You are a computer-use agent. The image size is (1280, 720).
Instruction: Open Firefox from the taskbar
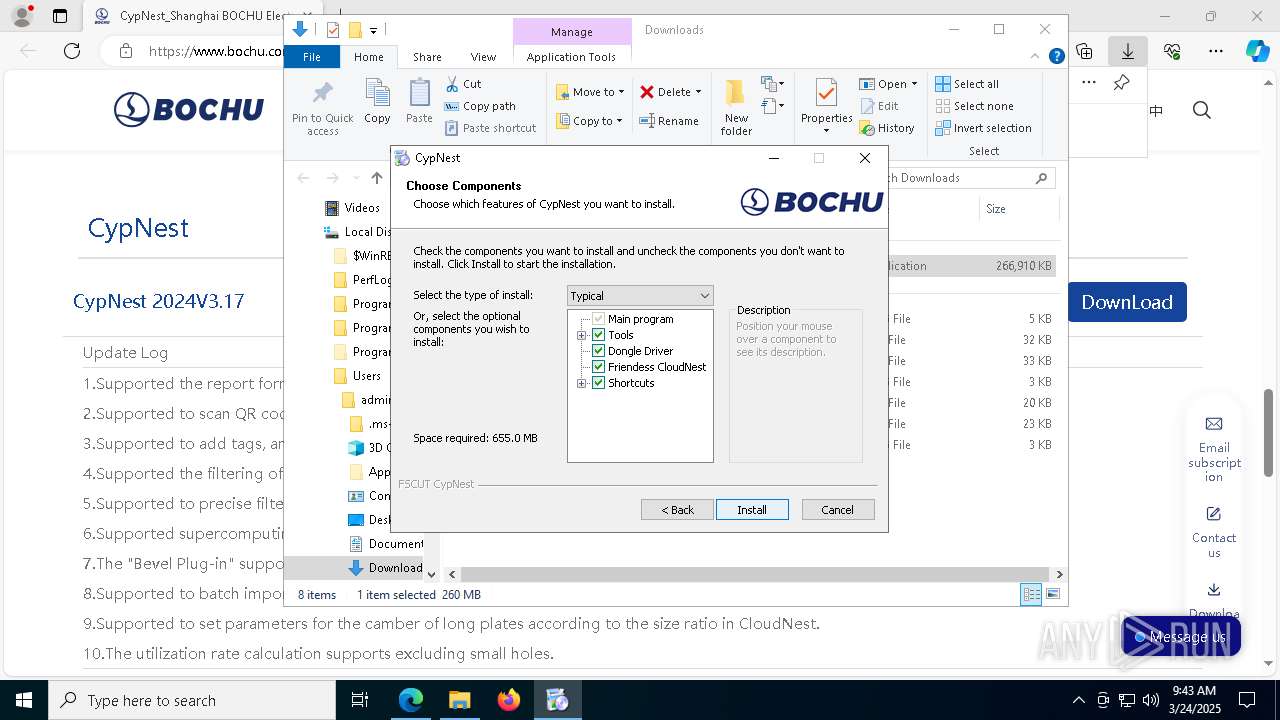click(509, 700)
